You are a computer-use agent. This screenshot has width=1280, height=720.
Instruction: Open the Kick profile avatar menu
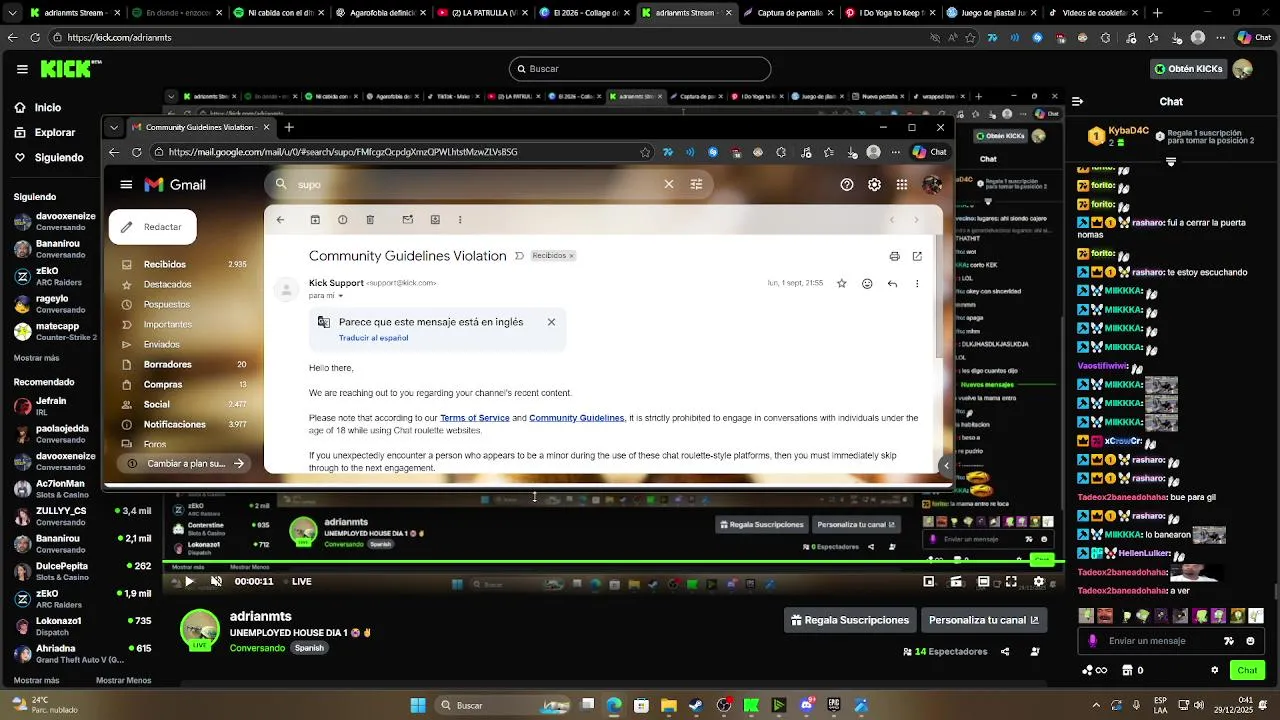[1242, 69]
